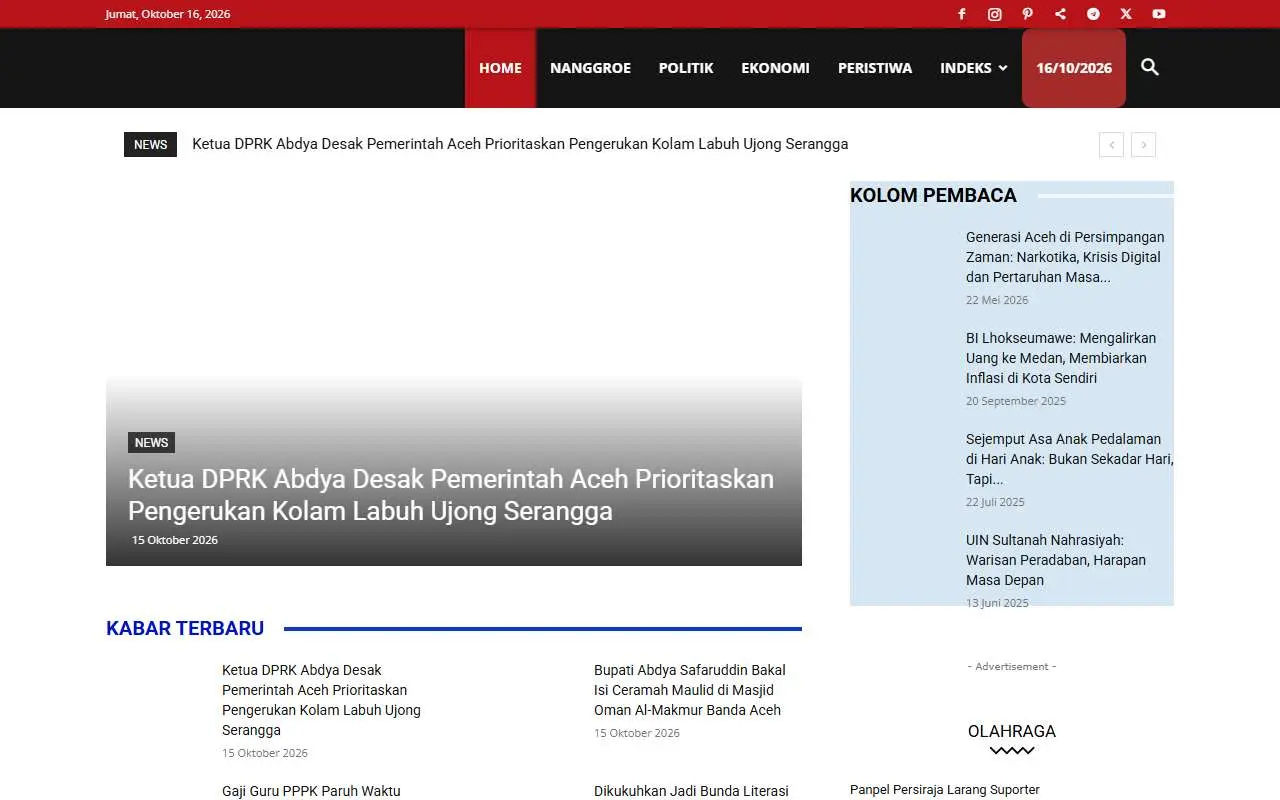
Task: Open article Dikukuhkan Jadi Bunda Literasi
Action: click(x=691, y=791)
